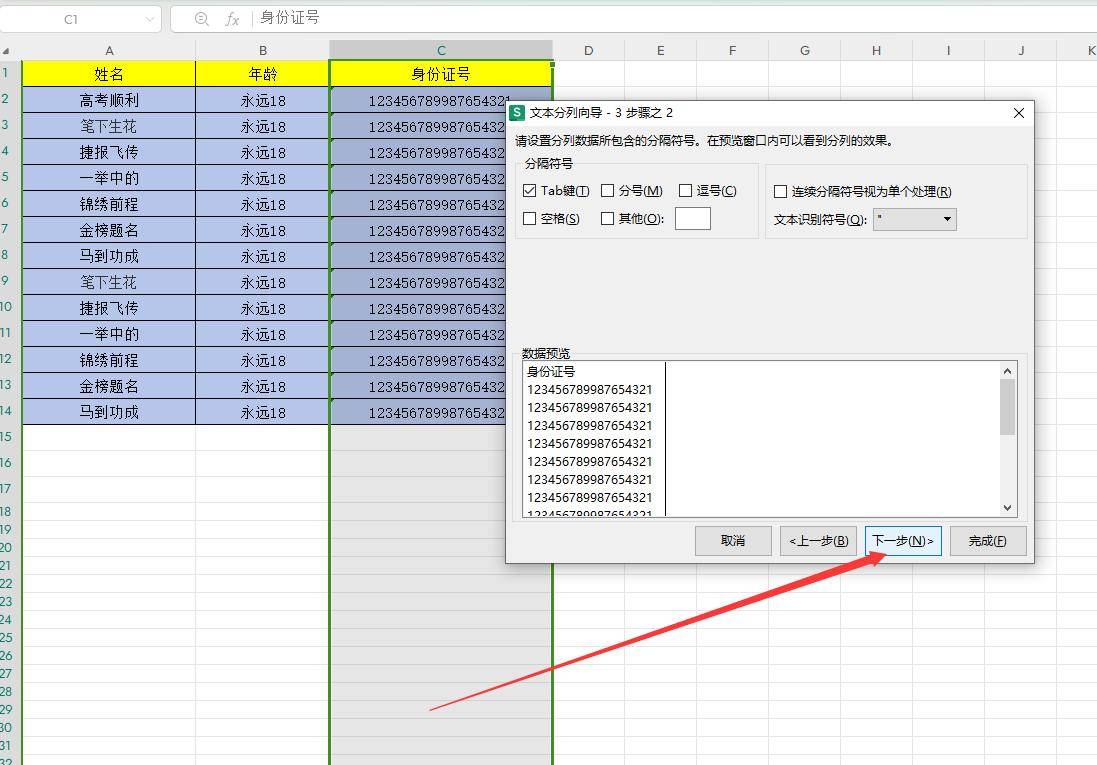The height and width of the screenshot is (765, 1097).
Task: Click the ID number cell in row 13
Action: coord(418,386)
